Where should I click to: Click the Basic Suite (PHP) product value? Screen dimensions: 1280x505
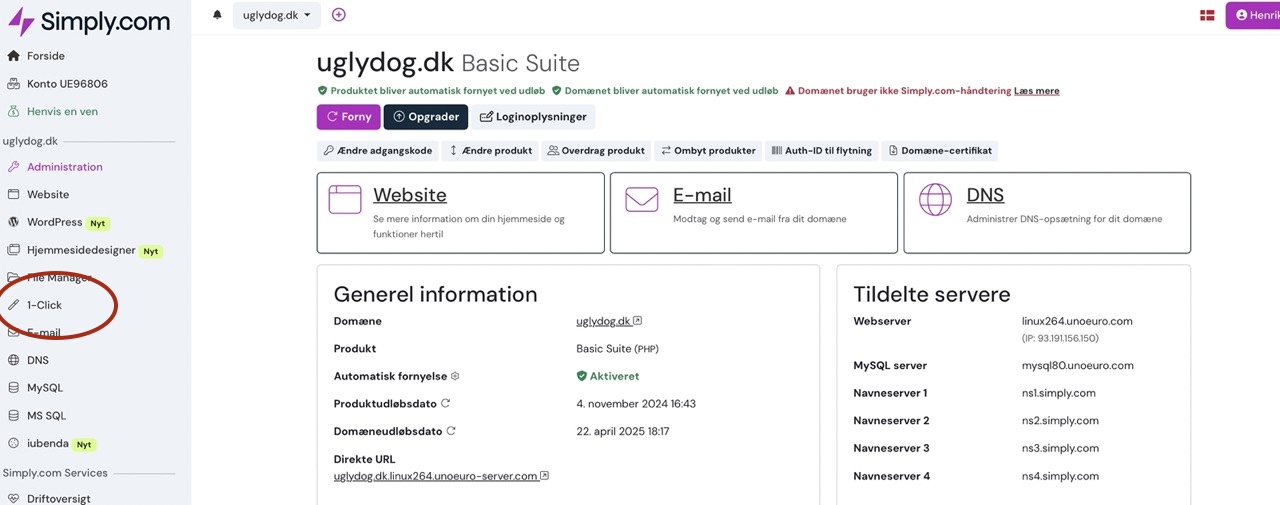[x=617, y=349]
